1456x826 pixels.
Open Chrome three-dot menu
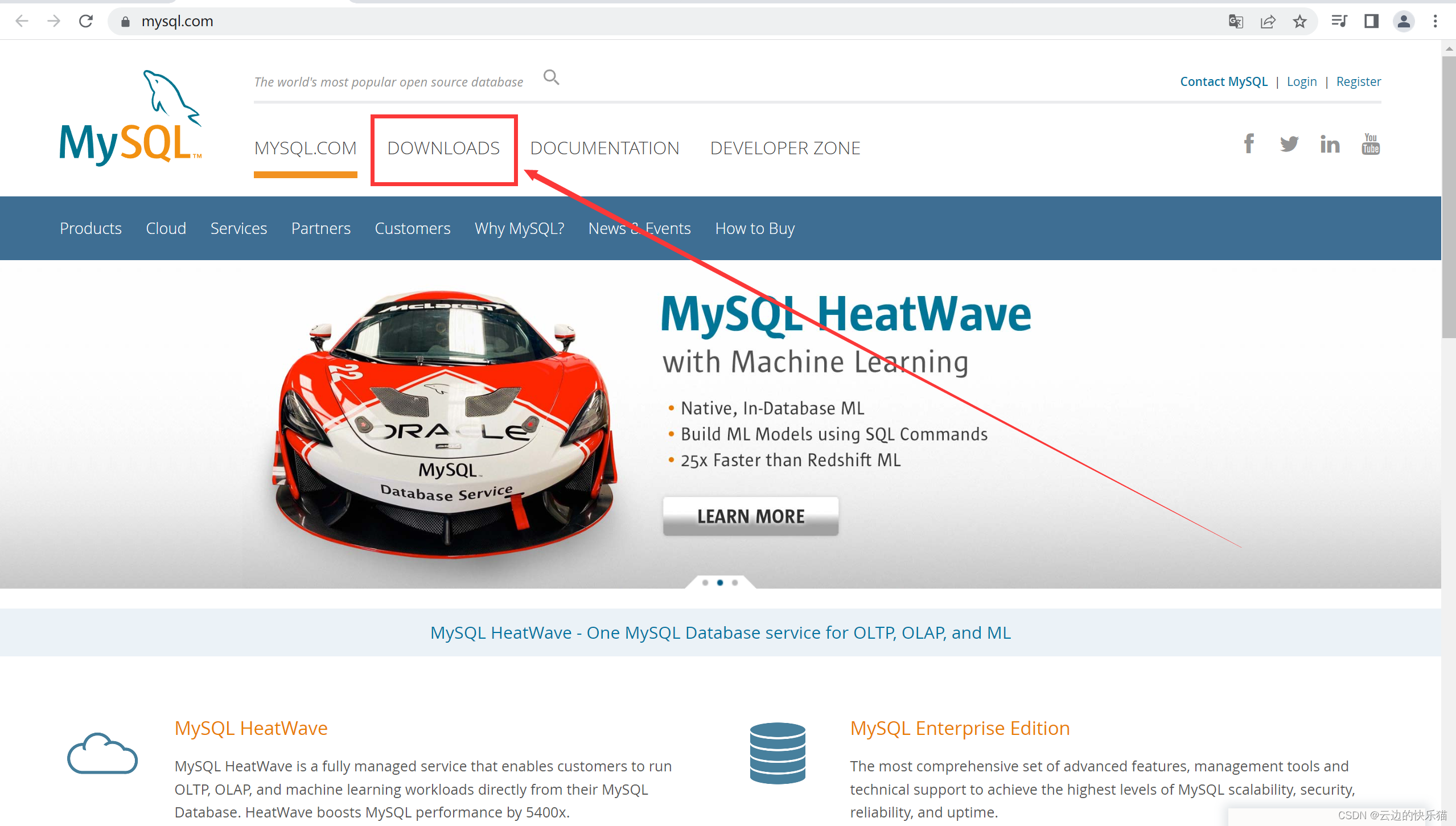1436,21
